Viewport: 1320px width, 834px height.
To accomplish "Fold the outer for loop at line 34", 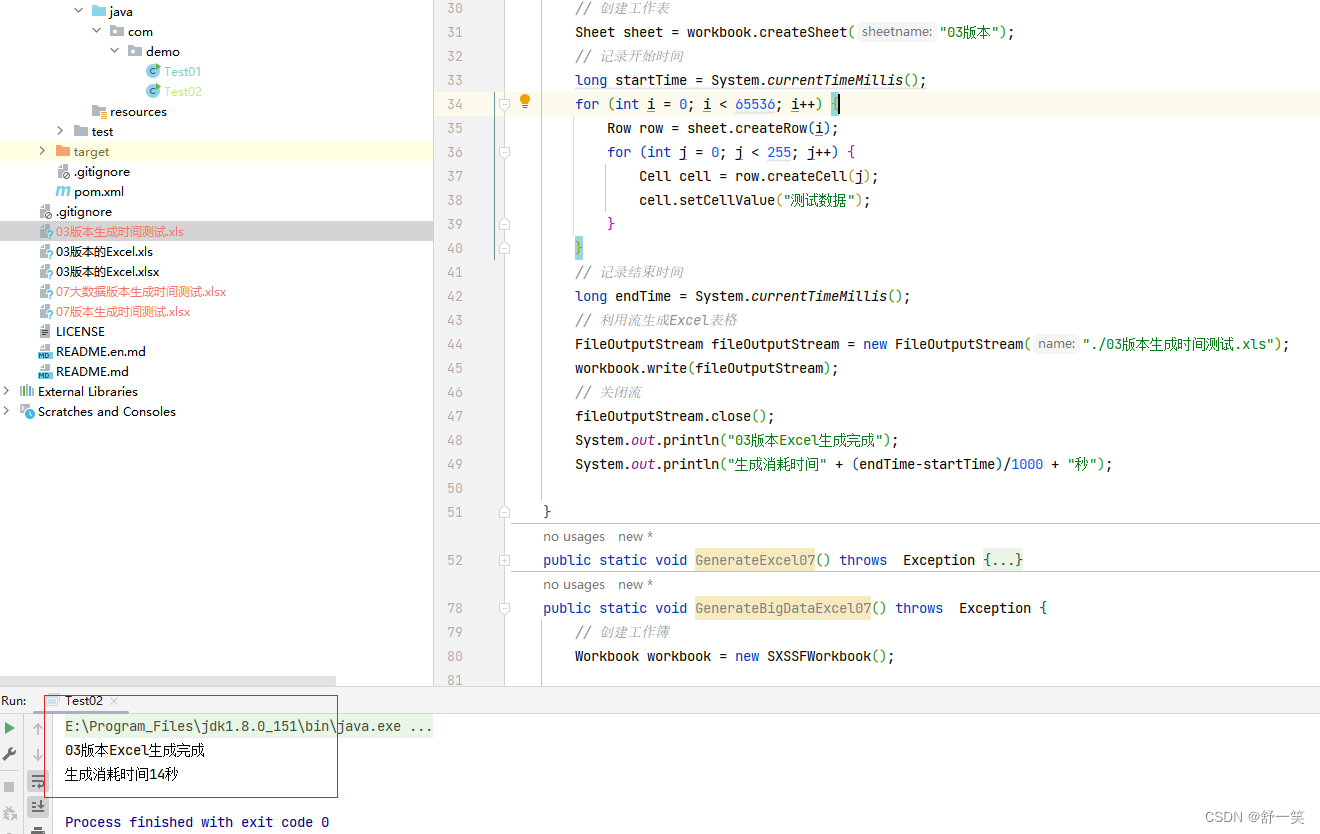I will pos(504,104).
